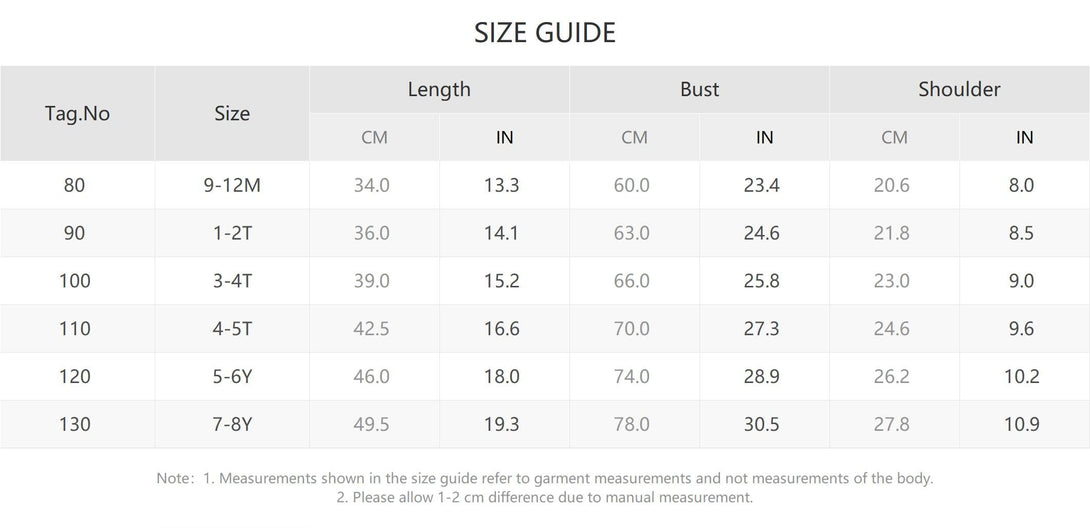This screenshot has width=1090, height=528.
Task: Click tag number 80 cell
Action: [75, 185]
